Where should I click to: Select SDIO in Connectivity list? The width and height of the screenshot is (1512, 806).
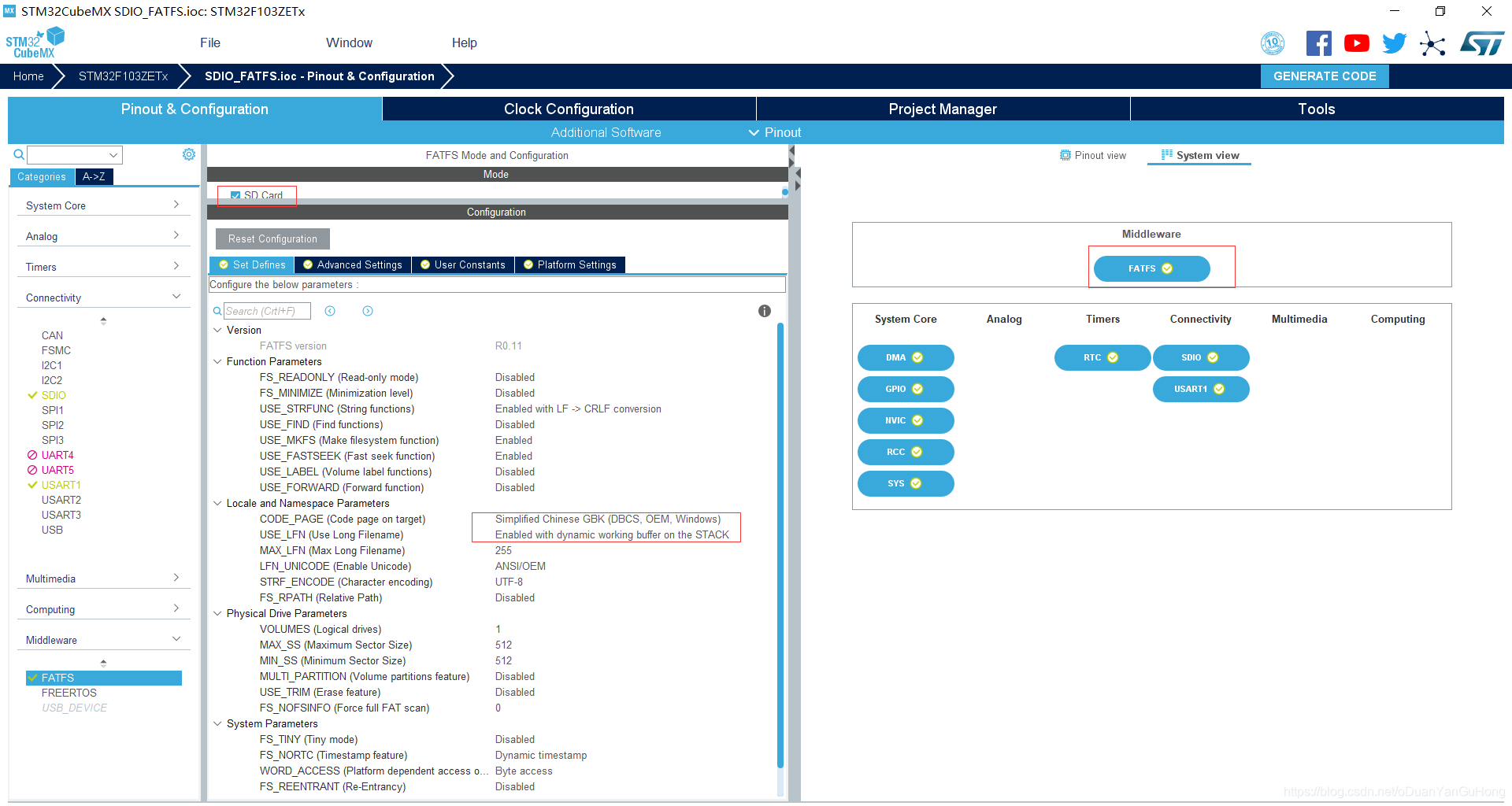coord(54,395)
